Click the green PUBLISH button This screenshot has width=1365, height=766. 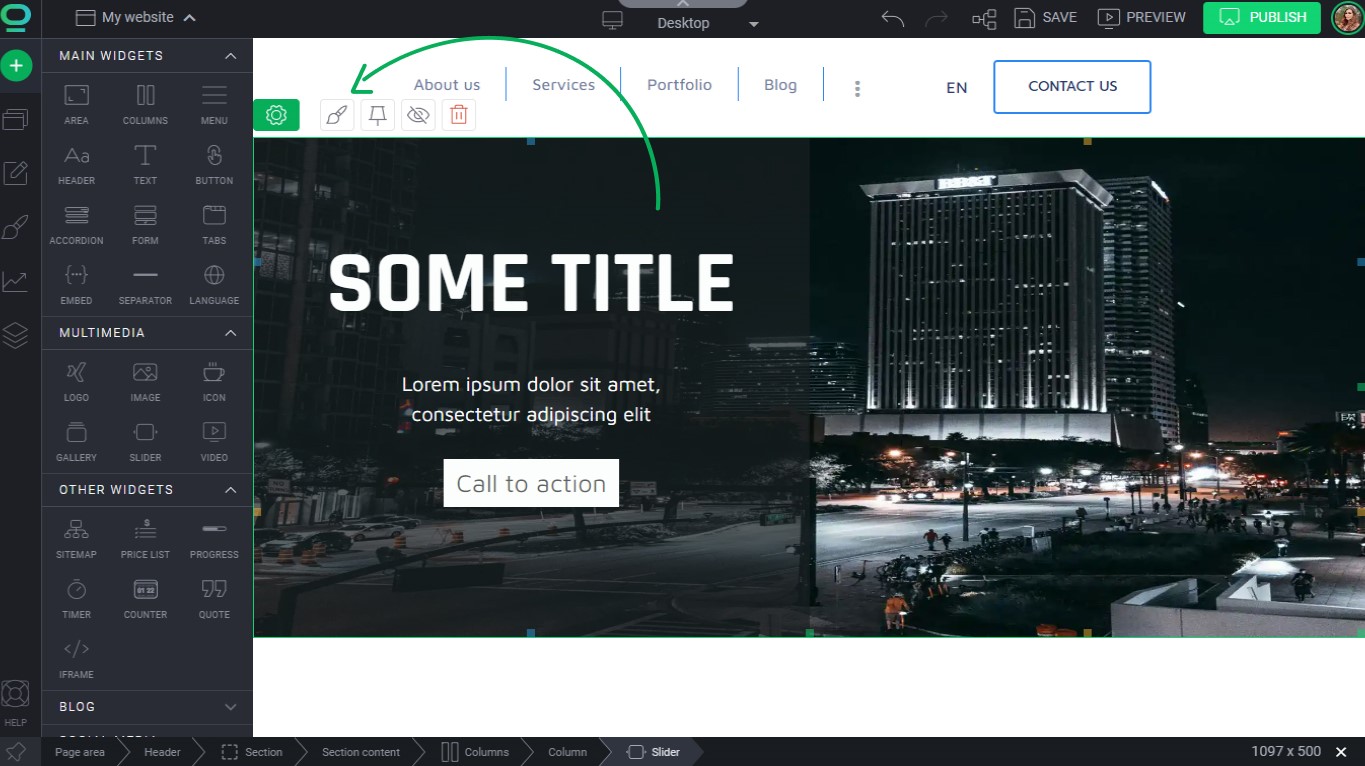click(1264, 17)
